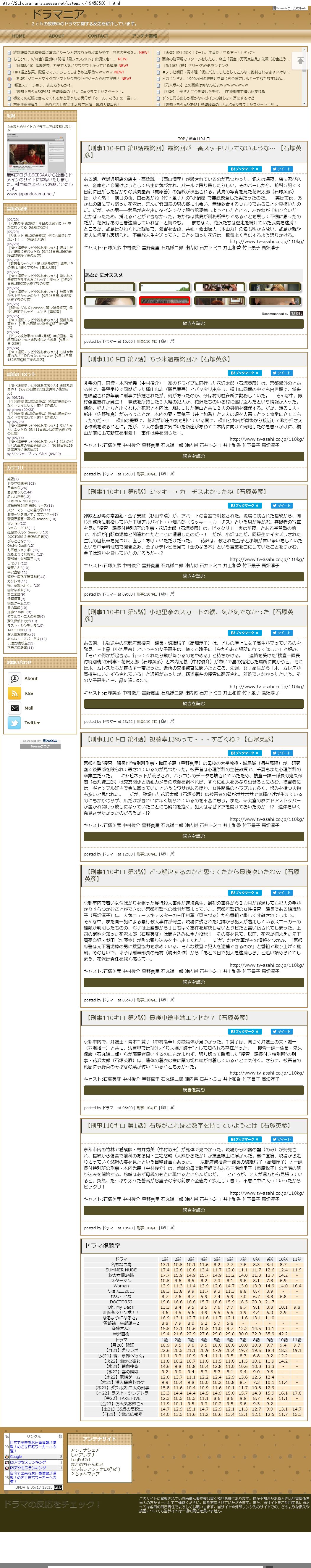Click B! bookmark icon on 第5話 post

tap(245, 633)
